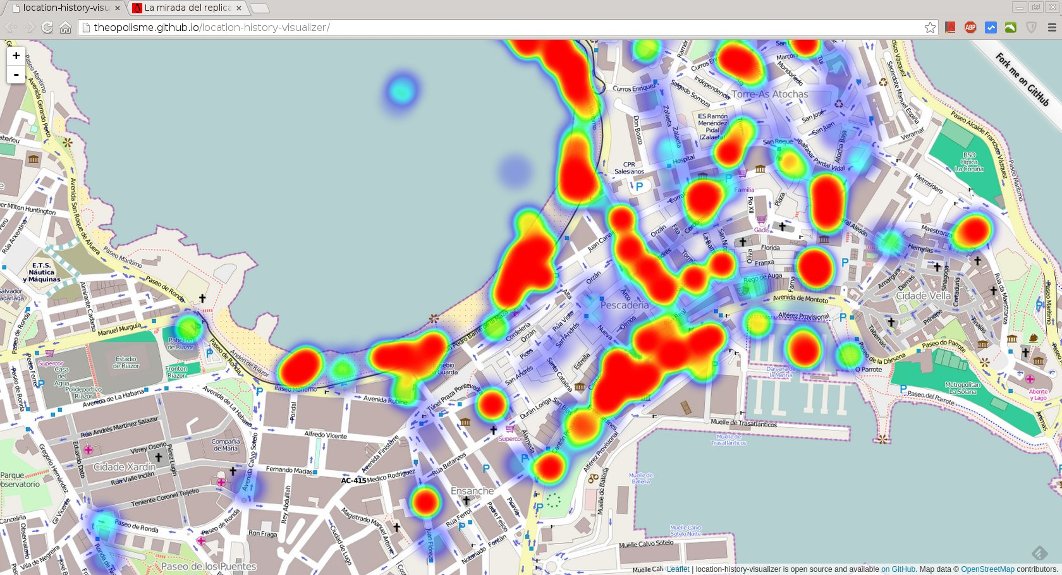The width and height of the screenshot is (1062, 575).
Task: Click the page icon in address bar
Action: [x=85, y=27]
